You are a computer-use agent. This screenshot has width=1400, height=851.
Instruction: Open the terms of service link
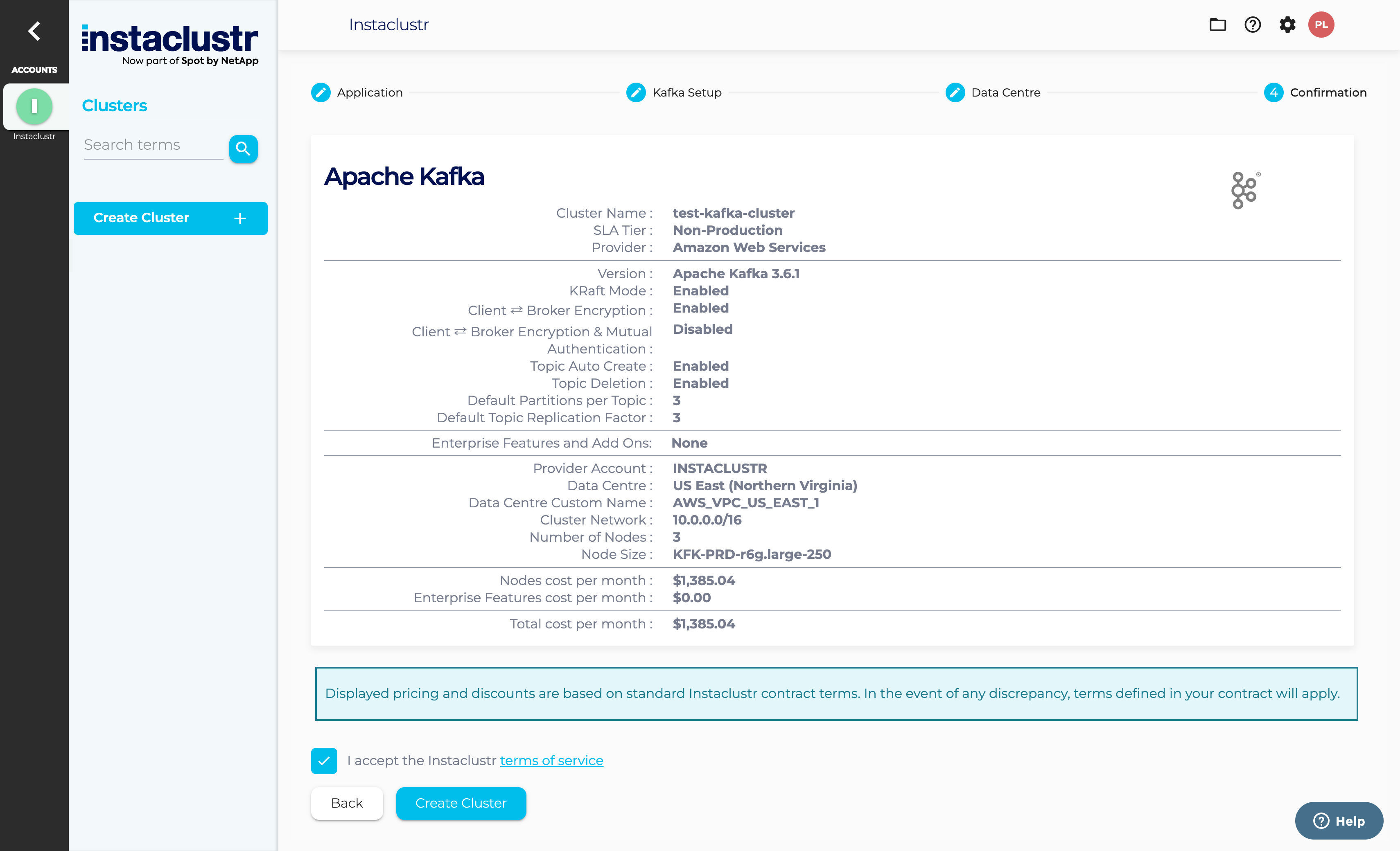(x=551, y=761)
